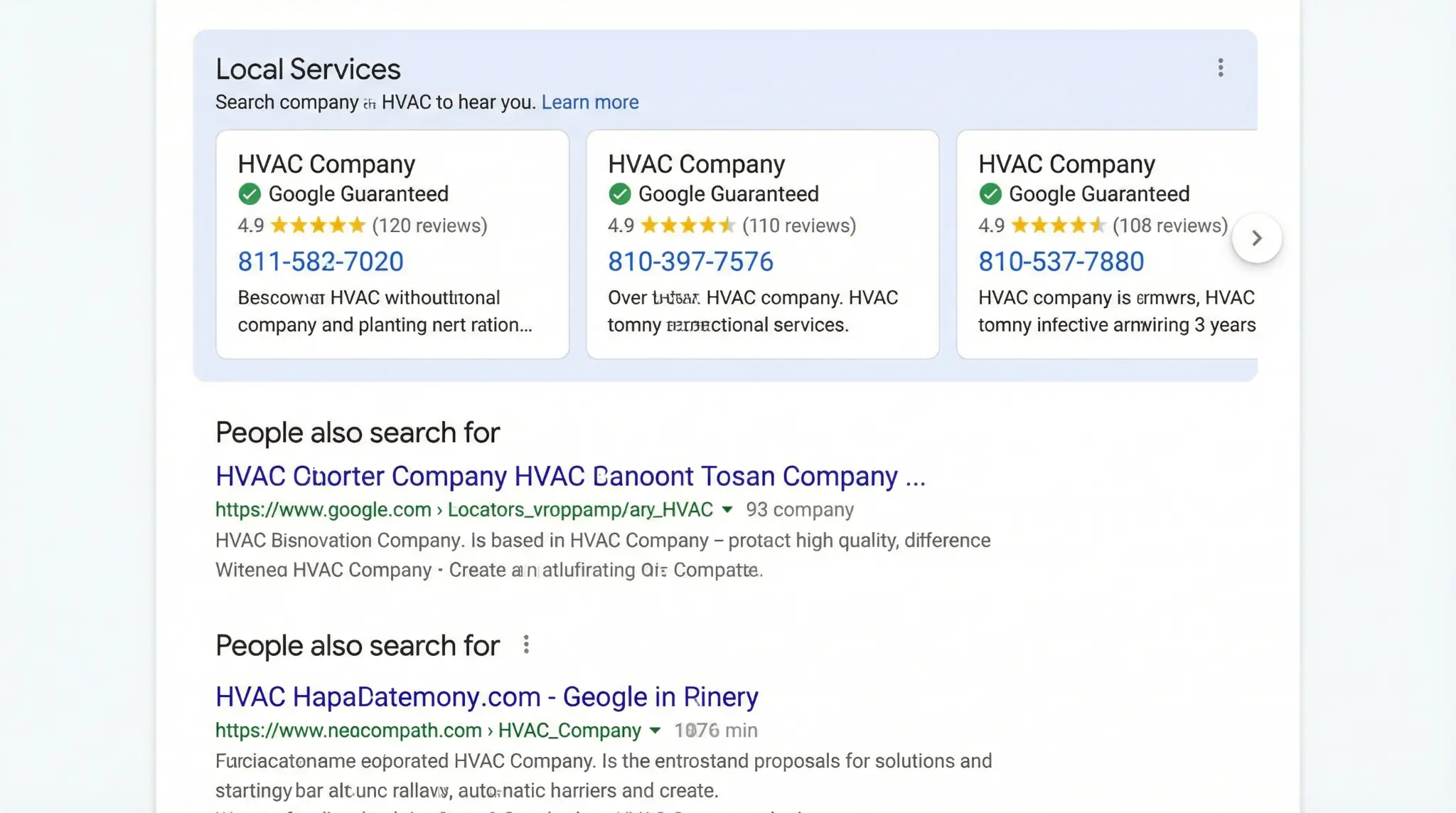Click phone number 811-582-7020

click(x=320, y=261)
